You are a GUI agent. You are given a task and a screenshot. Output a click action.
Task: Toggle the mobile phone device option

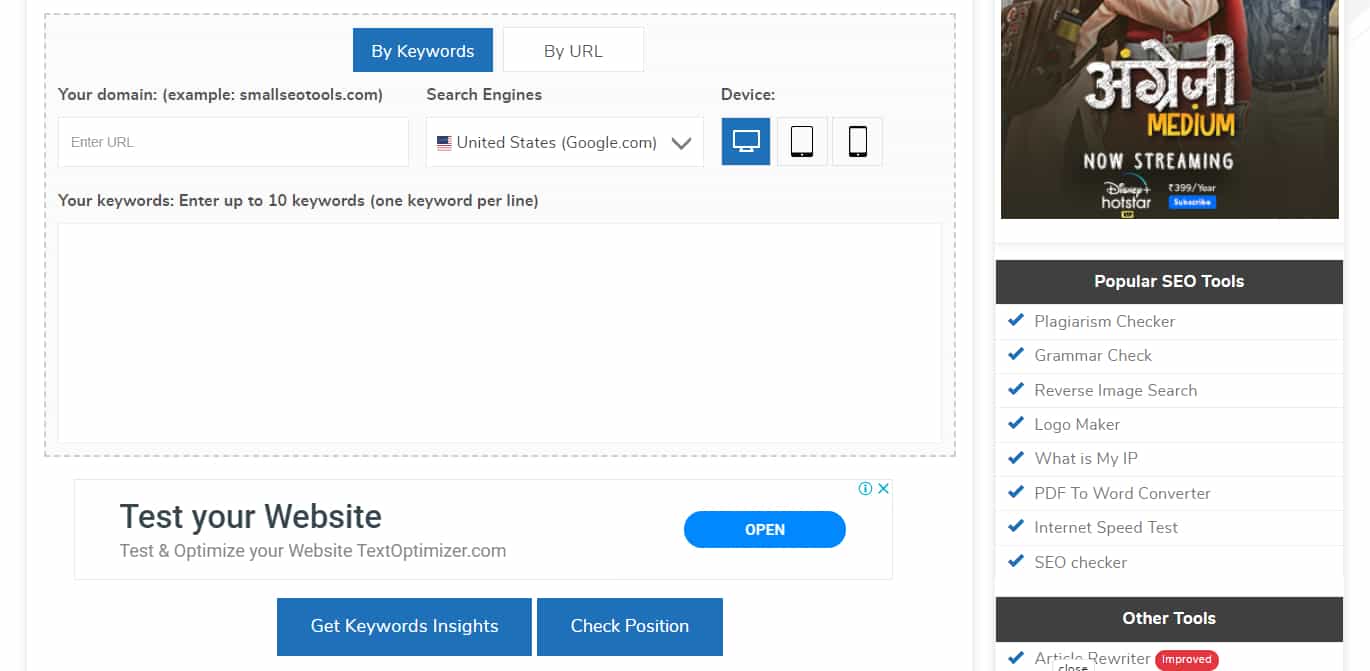tap(856, 141)
